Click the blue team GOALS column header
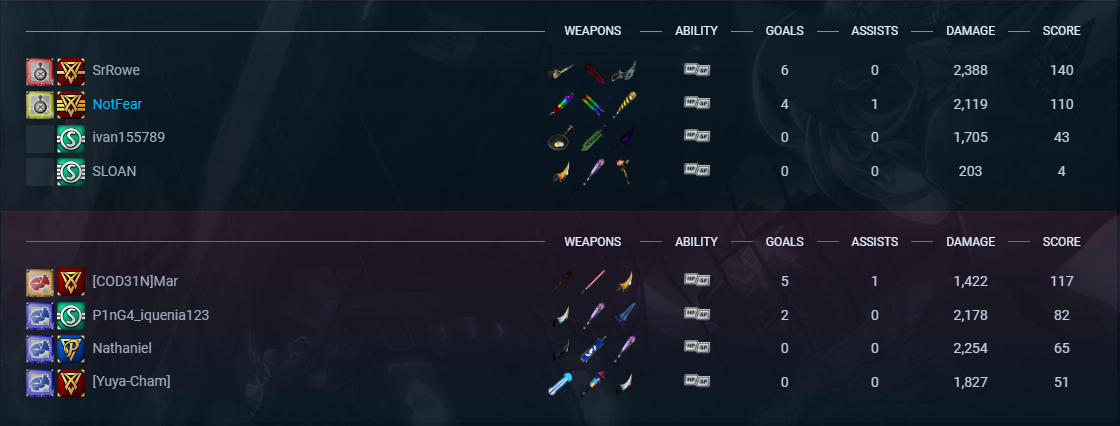The height and width of the screenshot is (426, 1120). click(784, 31)
